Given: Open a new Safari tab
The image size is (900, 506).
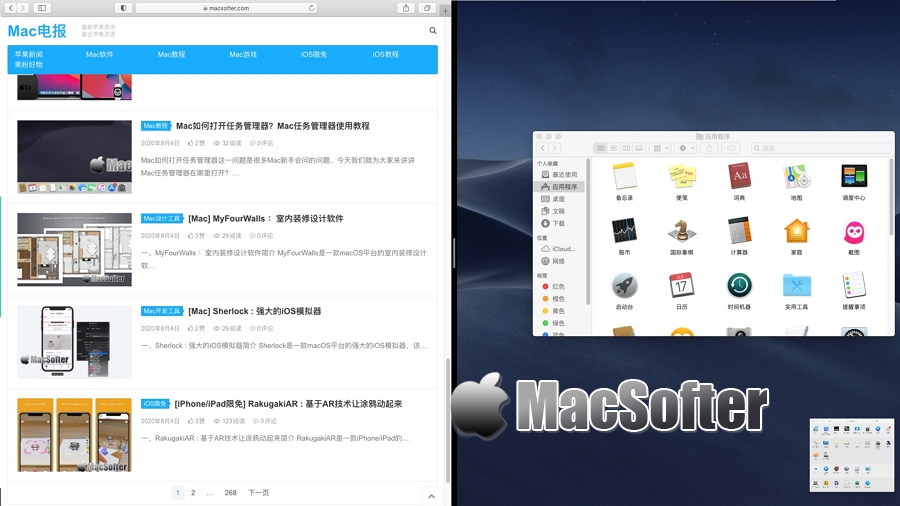Looking at the screenshot, I should pos(445,10).
